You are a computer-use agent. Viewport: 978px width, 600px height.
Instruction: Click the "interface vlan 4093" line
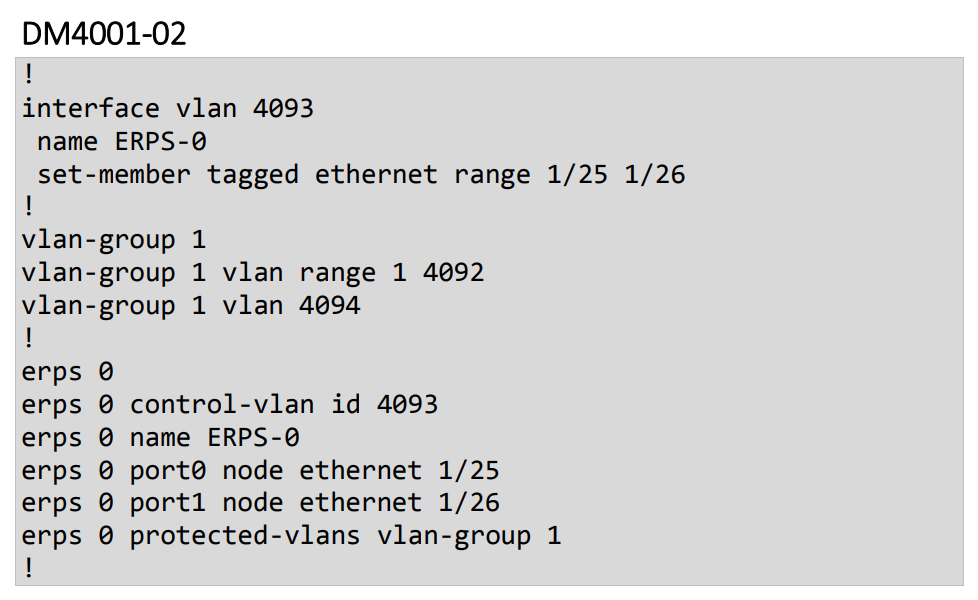pos(167,108)
